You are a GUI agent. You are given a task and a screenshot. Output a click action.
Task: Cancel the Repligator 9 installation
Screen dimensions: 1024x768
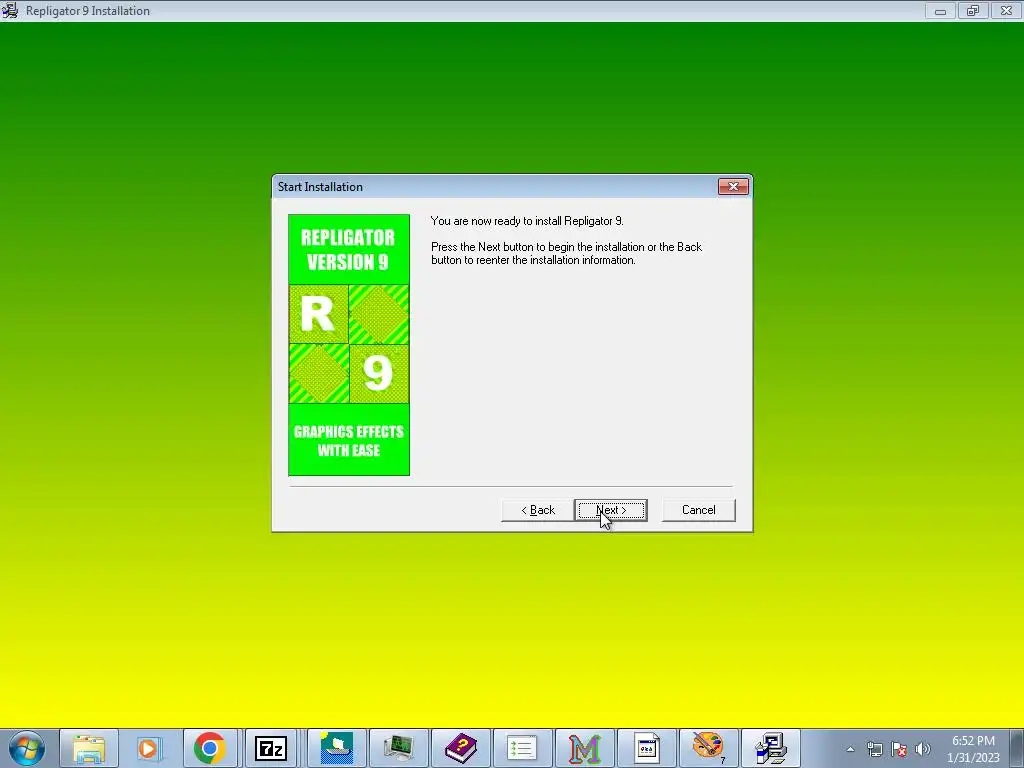698,510
